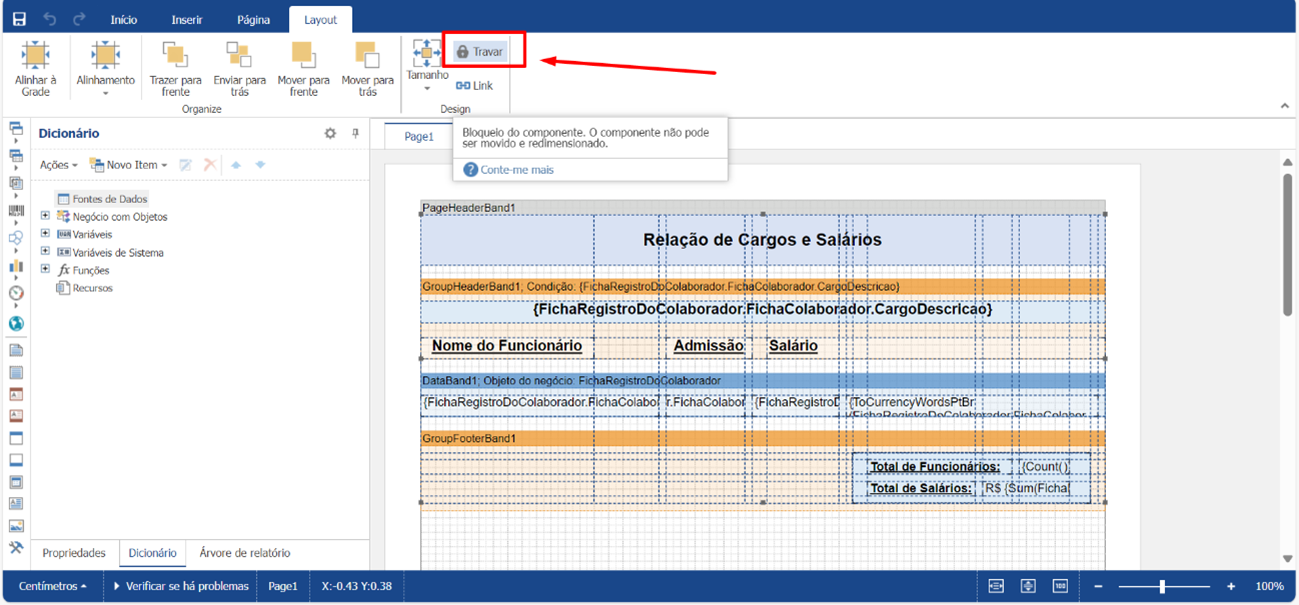1299x605 pixels.
Task: Click Mover para frente
Action: [304, 69]
